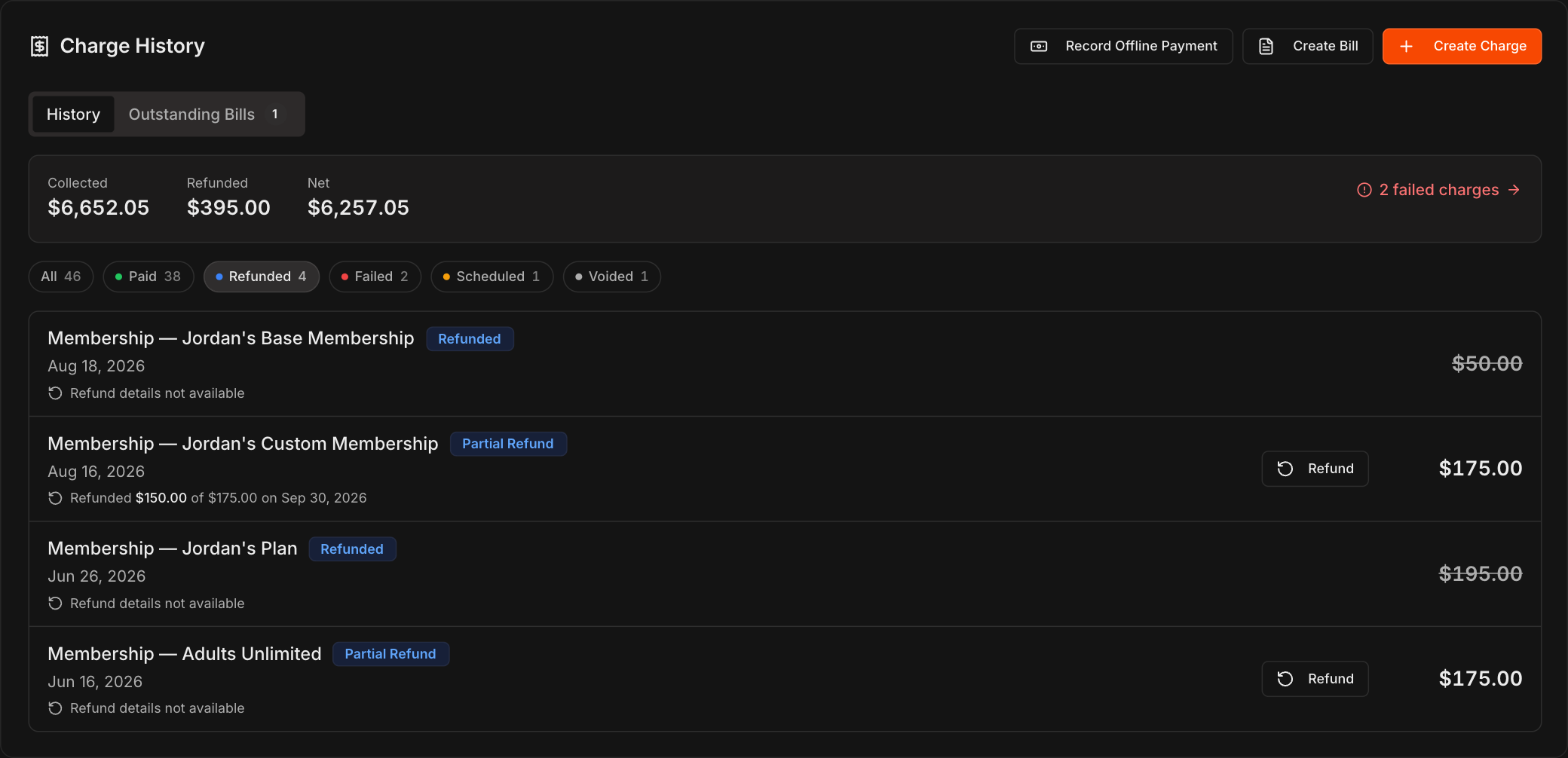Viewport: 1568px width, 758px height.
Task: Click the arrow beside 2 failed charges
Action: 1514,190
